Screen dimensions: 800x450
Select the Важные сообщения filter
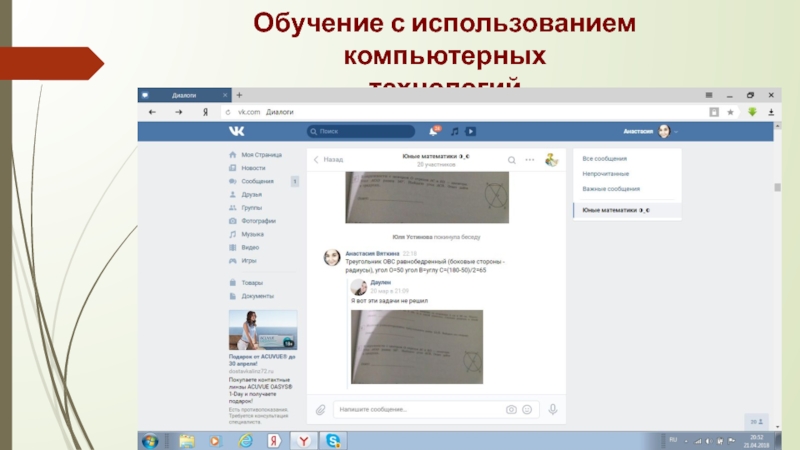click(x=610, y=189)
